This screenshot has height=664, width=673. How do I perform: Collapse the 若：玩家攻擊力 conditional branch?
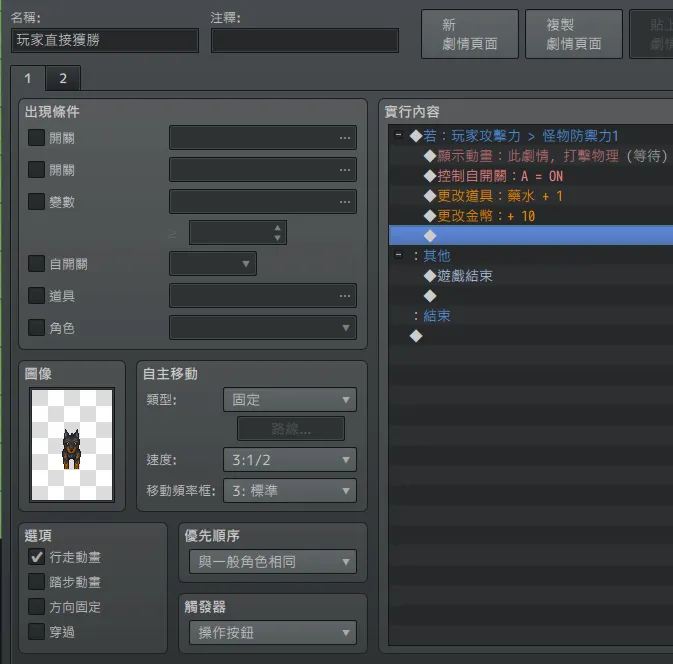(400, 136)
